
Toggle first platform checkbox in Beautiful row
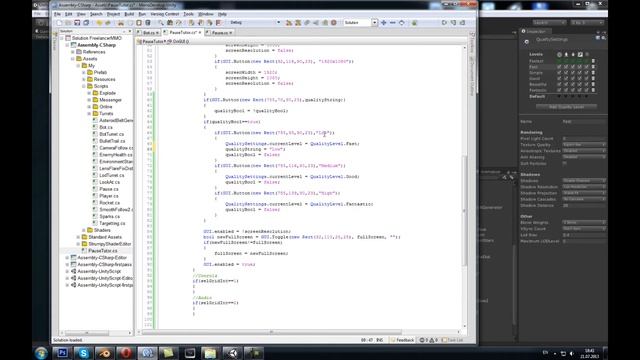tap(559, 84)
